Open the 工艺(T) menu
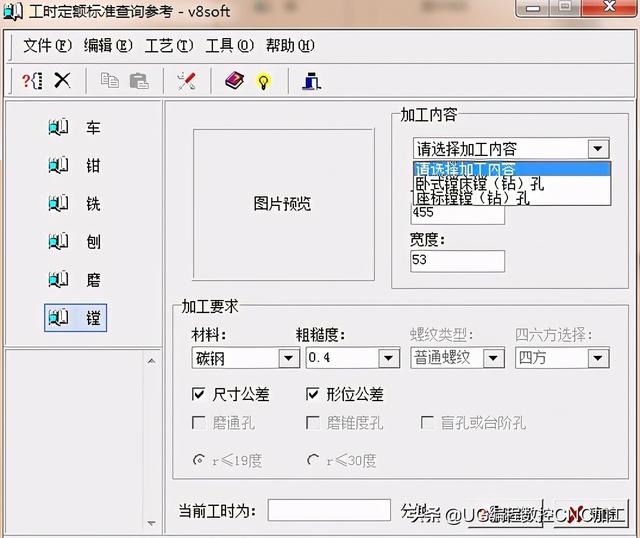 tap(169, 45)
